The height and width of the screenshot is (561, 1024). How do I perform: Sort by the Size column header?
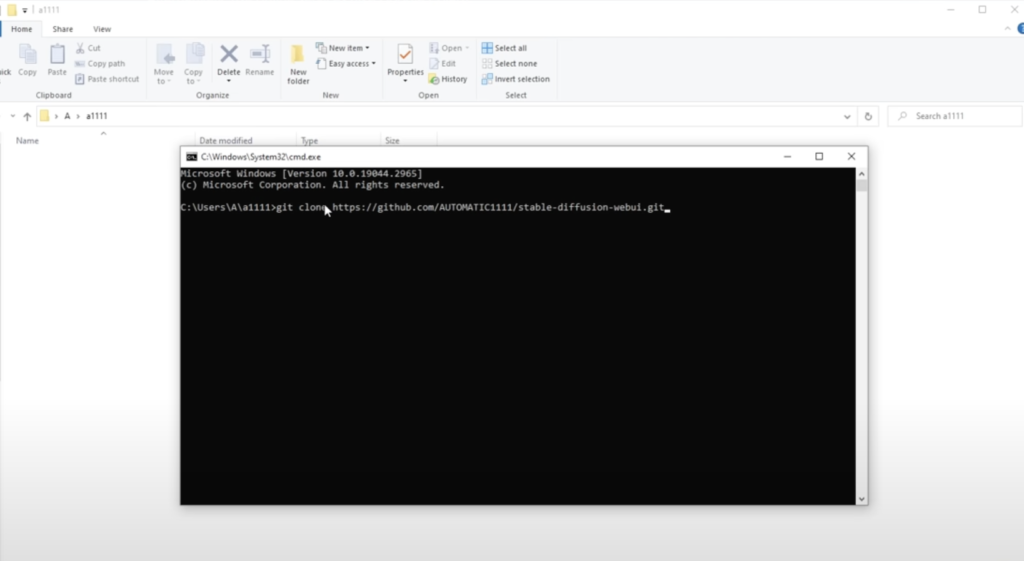[392, 140]
